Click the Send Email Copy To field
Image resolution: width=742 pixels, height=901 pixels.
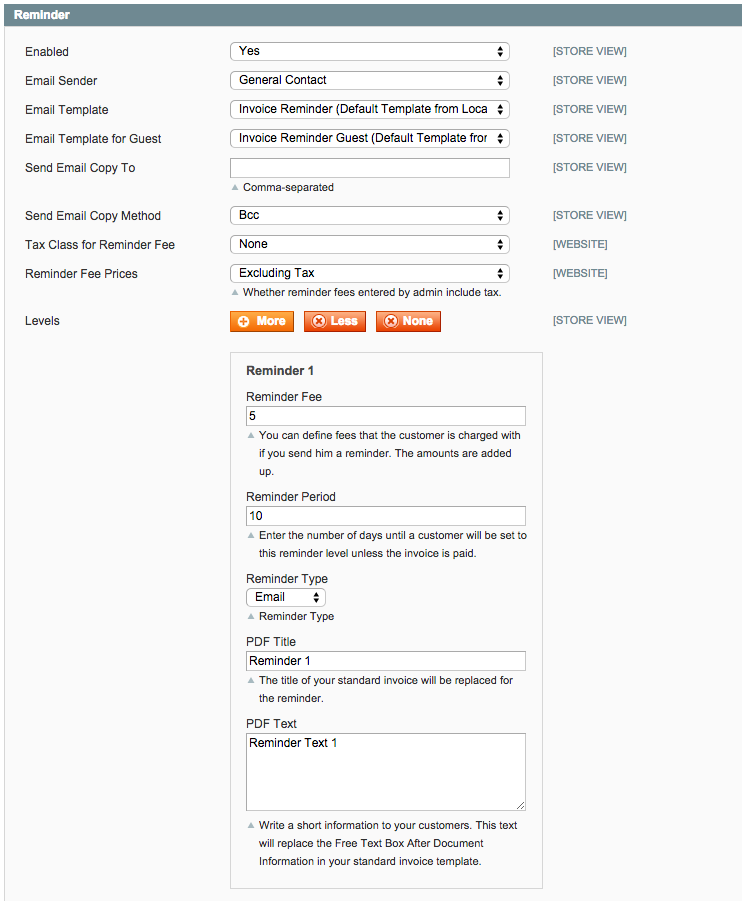(369, 168)
